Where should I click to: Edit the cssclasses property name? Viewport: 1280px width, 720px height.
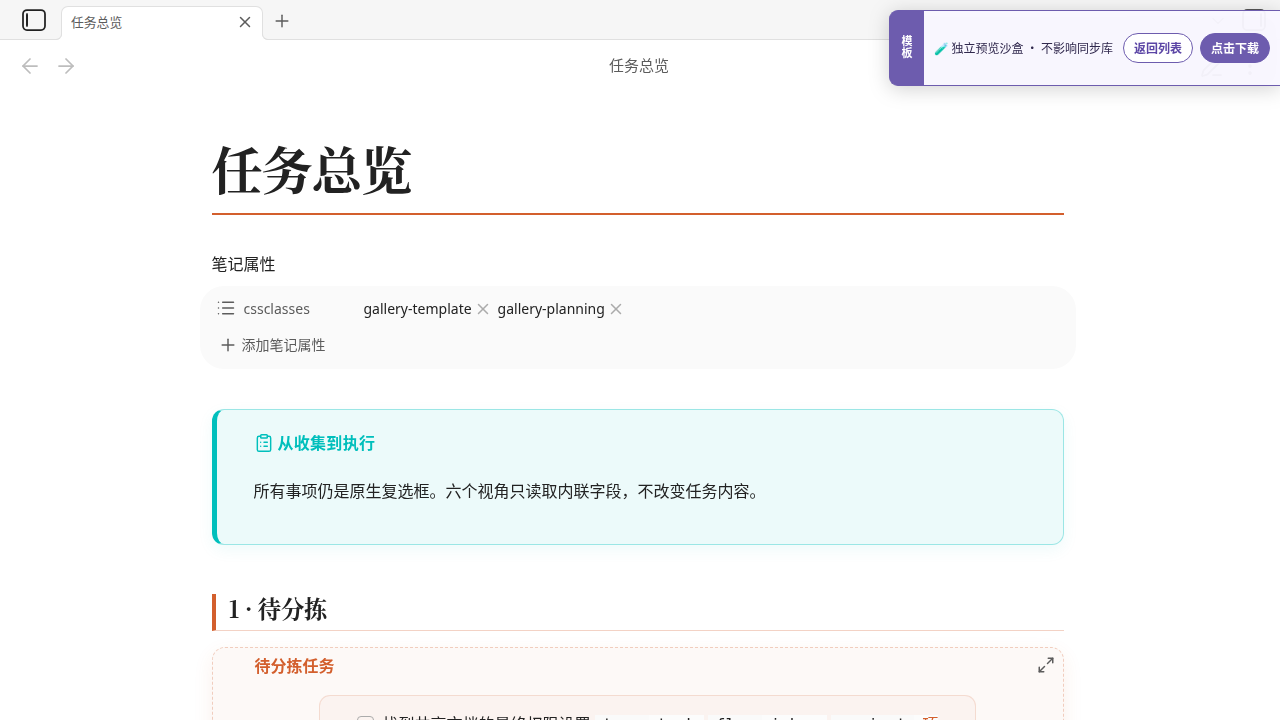click(277, 309)
